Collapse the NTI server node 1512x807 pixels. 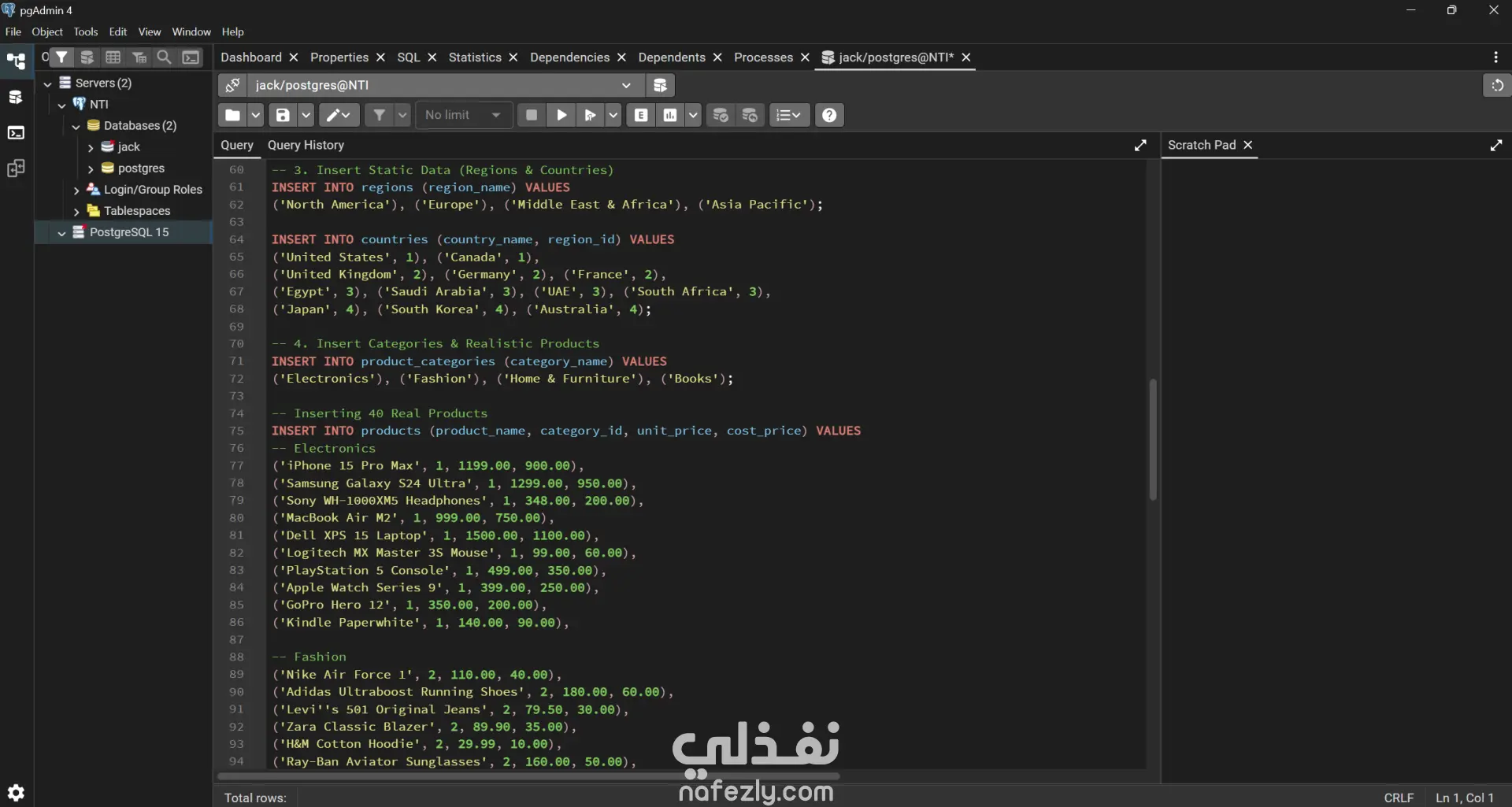(61, 105)
